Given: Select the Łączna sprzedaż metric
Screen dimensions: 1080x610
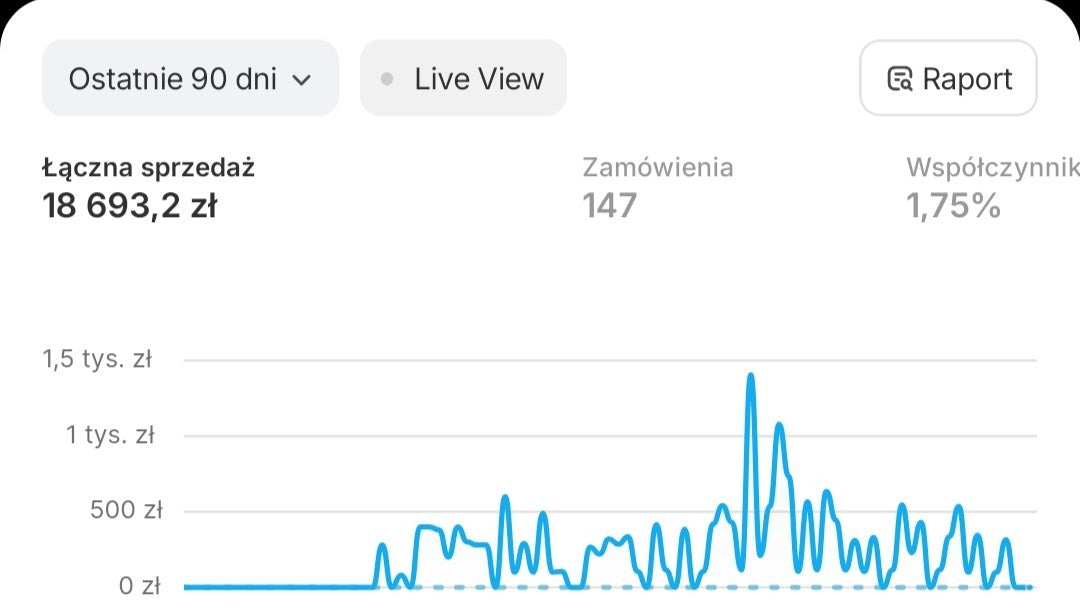Looking at the screenshot, I should point(148,168).
